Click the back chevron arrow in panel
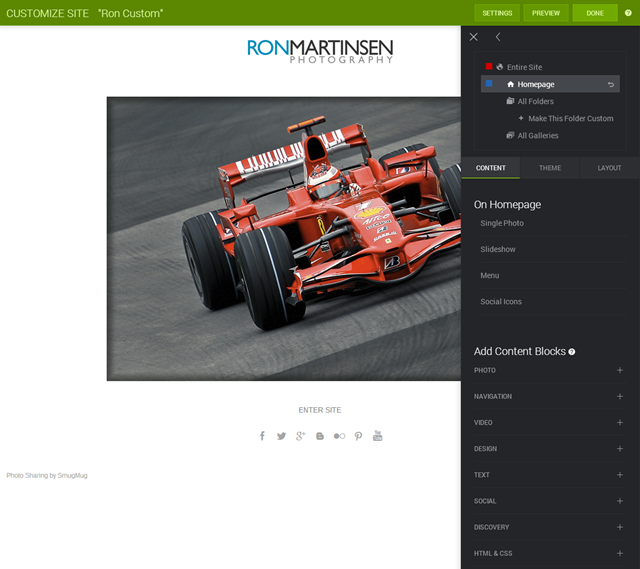The image size is (640, 569). tap(498, 37)
